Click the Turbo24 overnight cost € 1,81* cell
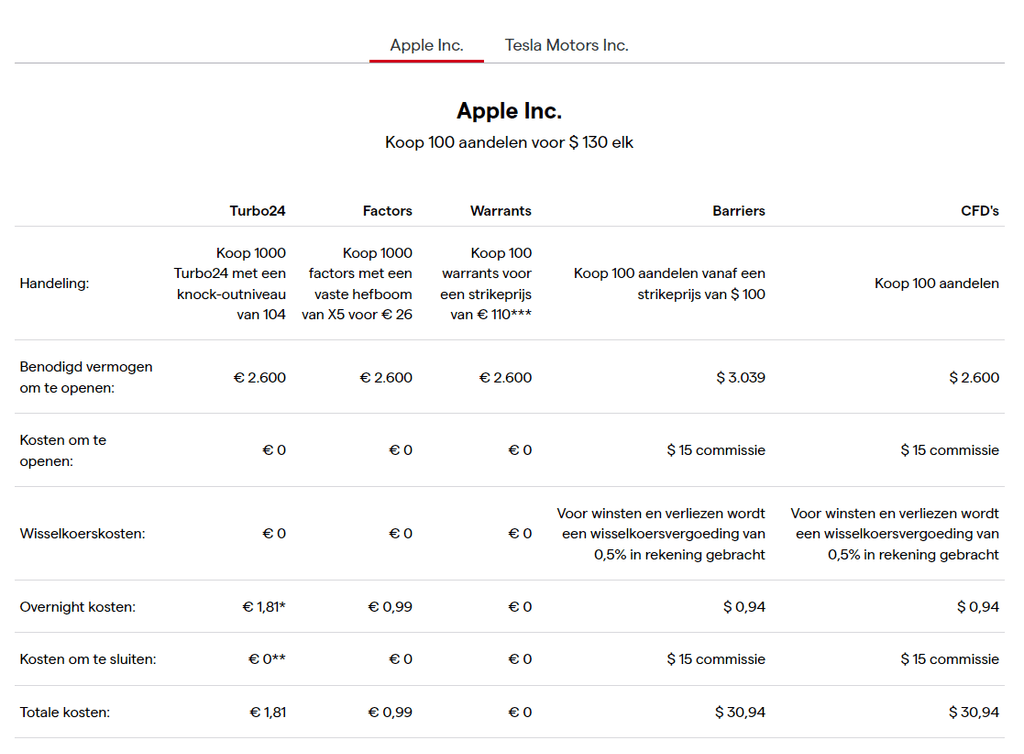This screenshot has height=754, width=1024. 263,607
